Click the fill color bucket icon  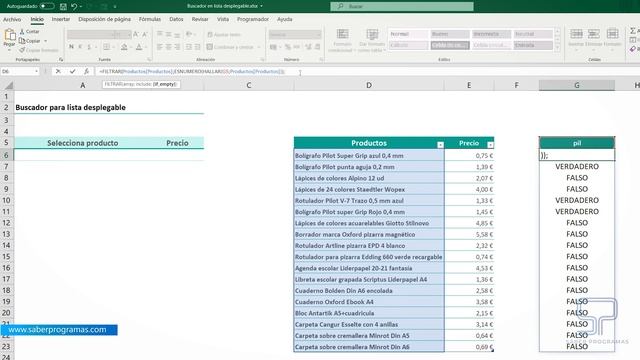click(124, 47)
